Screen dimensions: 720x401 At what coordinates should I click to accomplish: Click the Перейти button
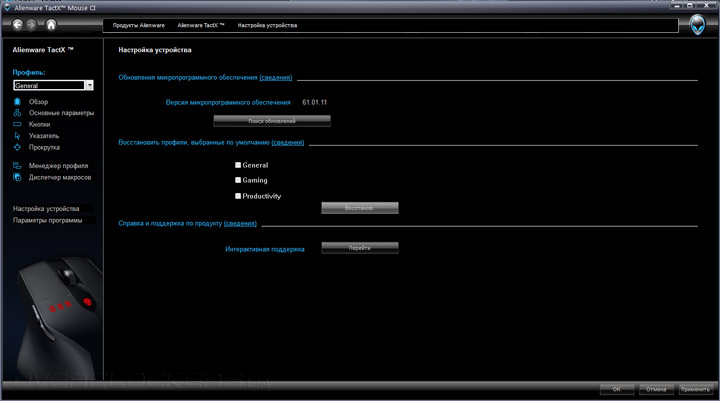pos(360,248)
